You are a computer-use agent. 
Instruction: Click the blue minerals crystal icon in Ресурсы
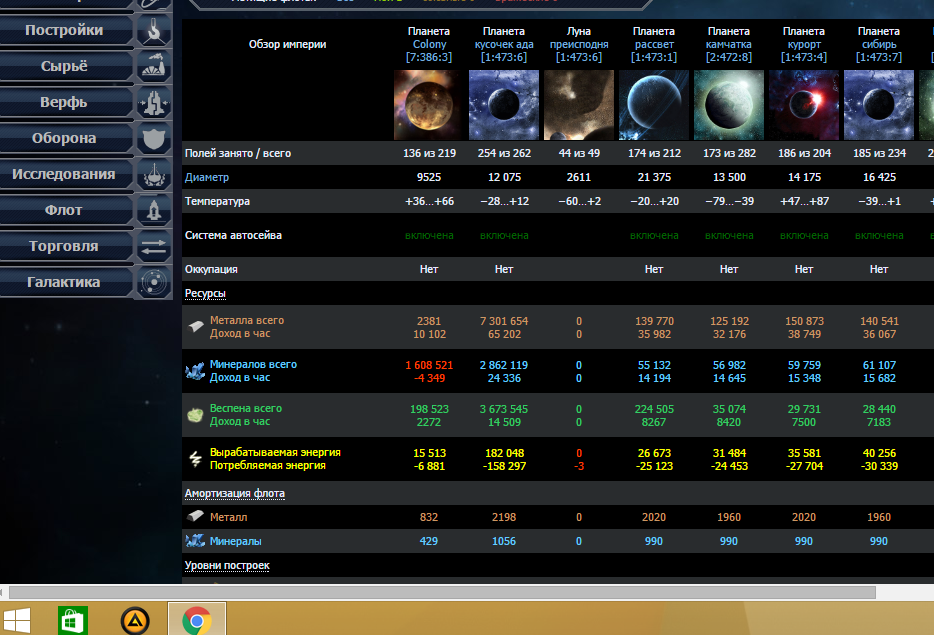[195, 372]
